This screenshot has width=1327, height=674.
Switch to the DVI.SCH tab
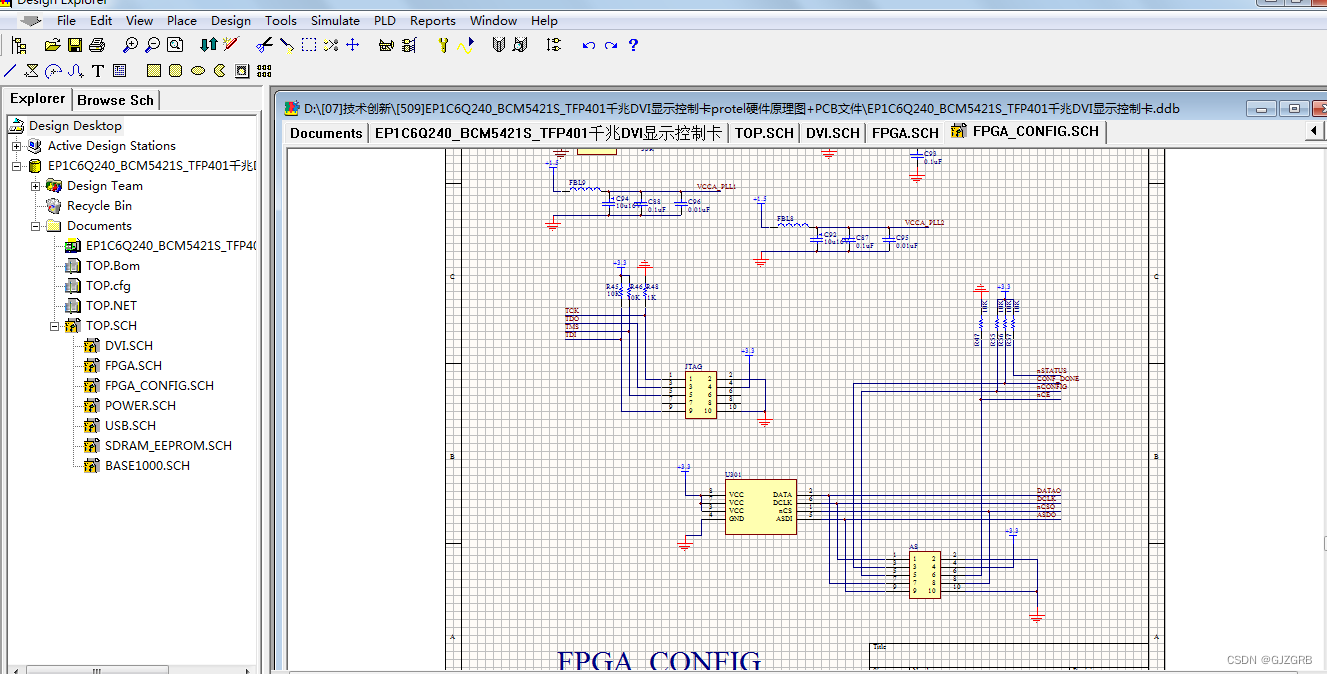pyautogui.click(x=833, y=132)
